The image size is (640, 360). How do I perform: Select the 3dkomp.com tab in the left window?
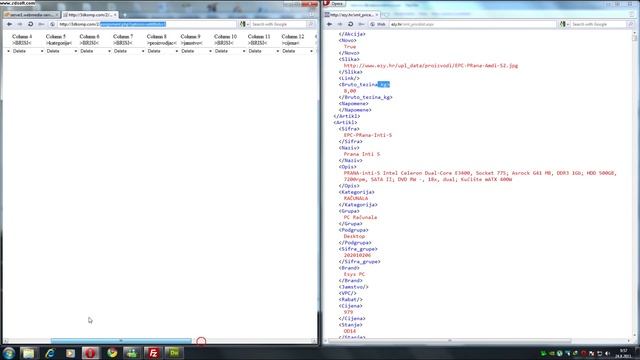click(x=89, y=15)
